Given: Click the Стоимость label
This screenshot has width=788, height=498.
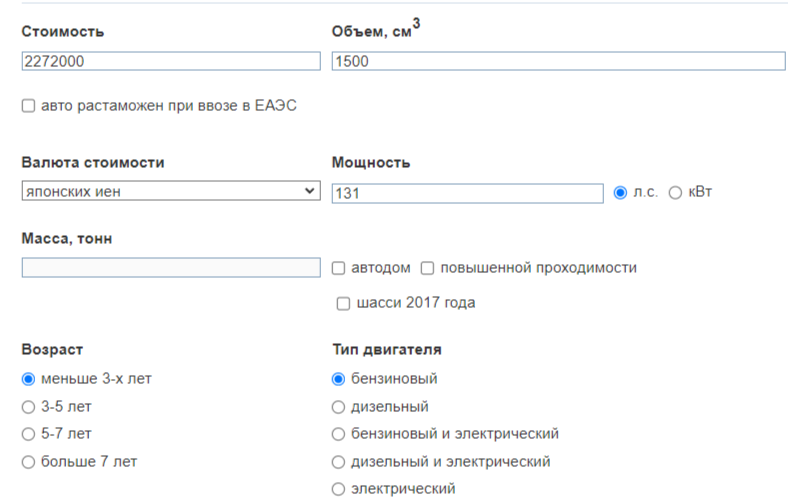Looking at the screenshot, I should tap(63, 32).
